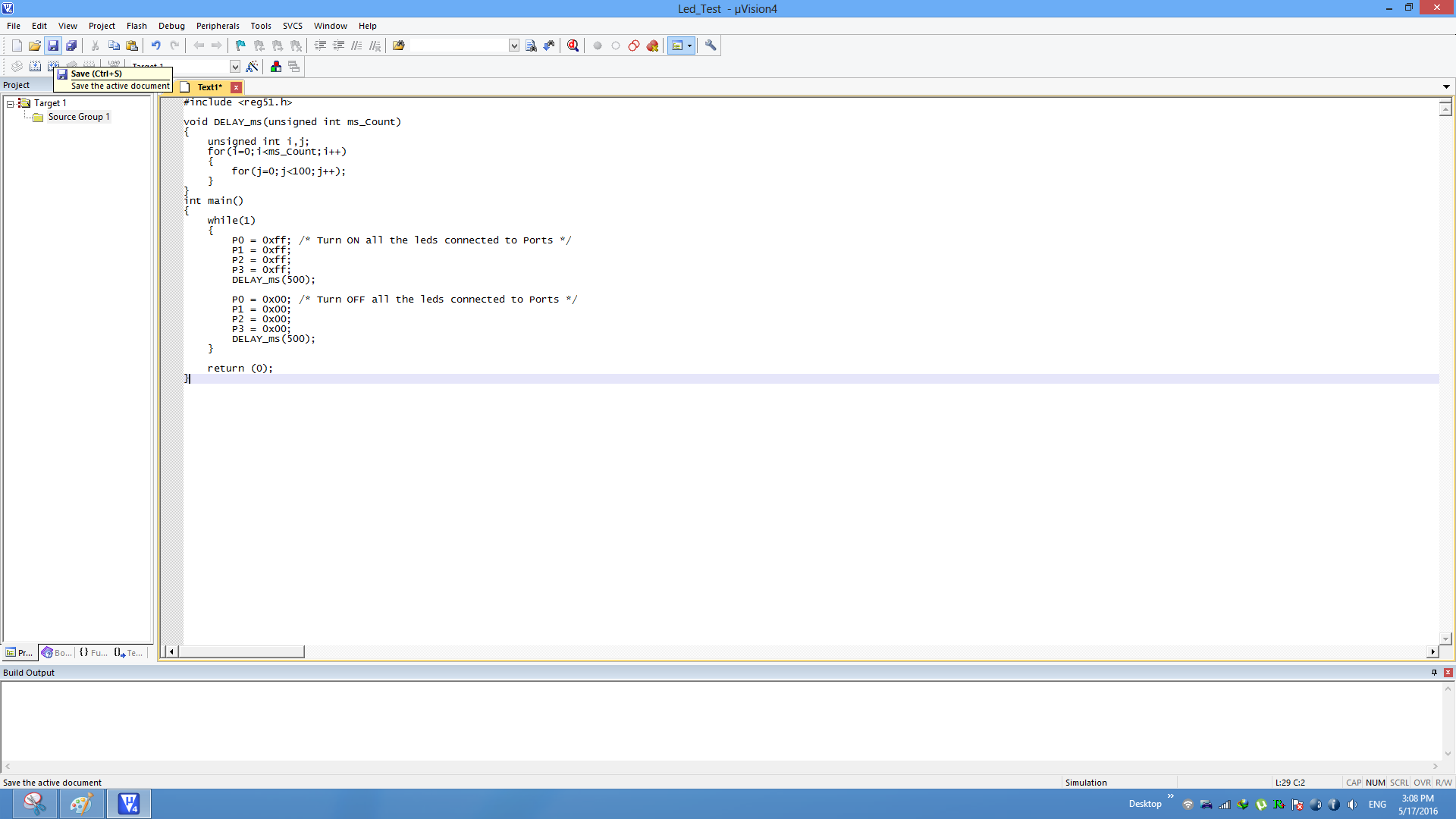The height and width of the screenshot is (819, 1456).
Task: Open the SVCS menu
Action: tap(293, 26)
